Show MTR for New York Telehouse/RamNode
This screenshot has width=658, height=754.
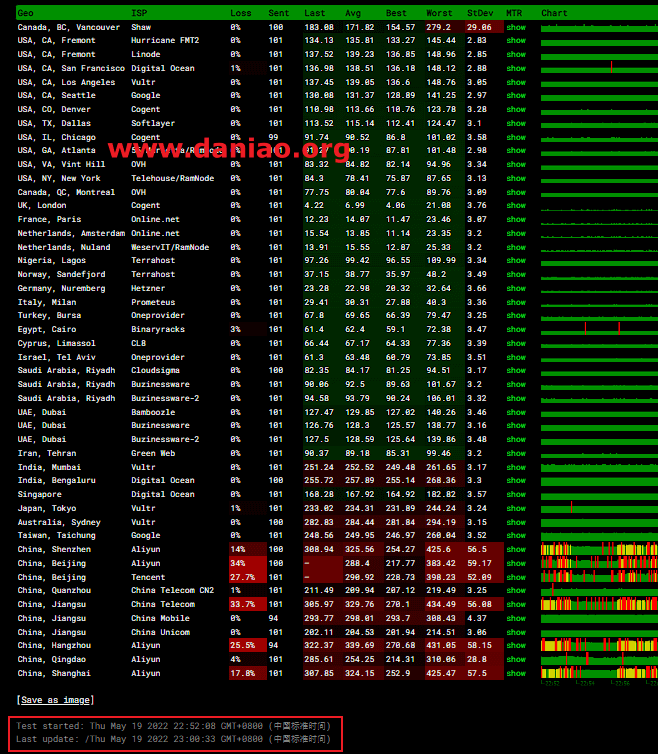(516, 178)
